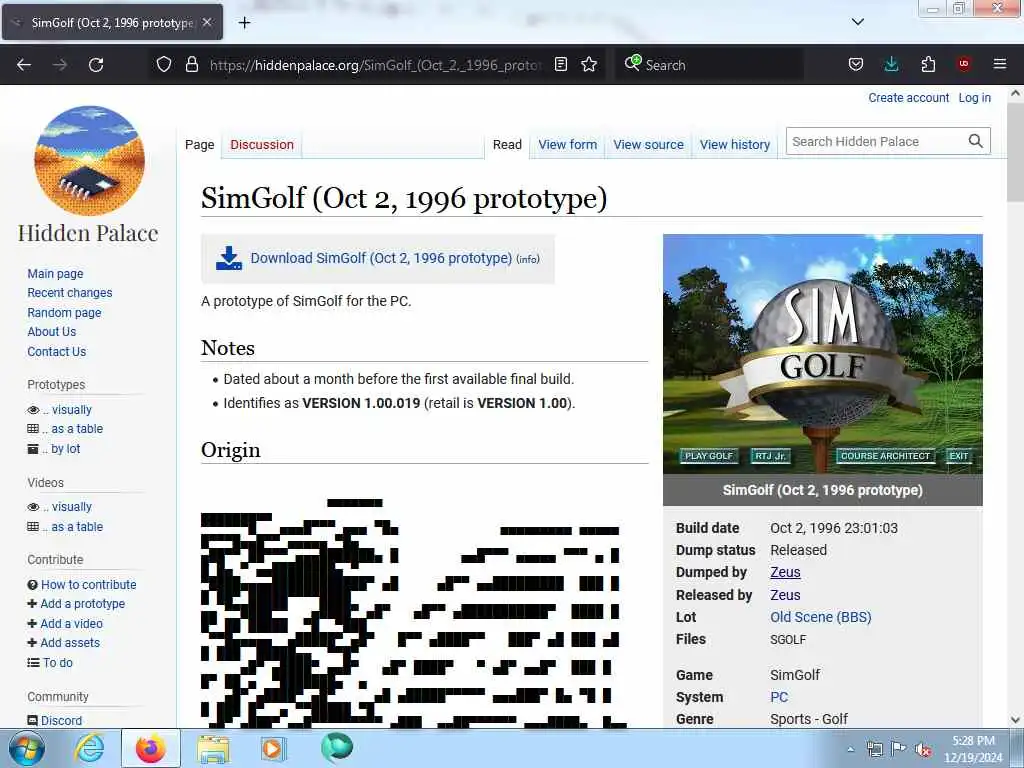Open Random page link
This screenshot has width=1024, height=768.
64,312
